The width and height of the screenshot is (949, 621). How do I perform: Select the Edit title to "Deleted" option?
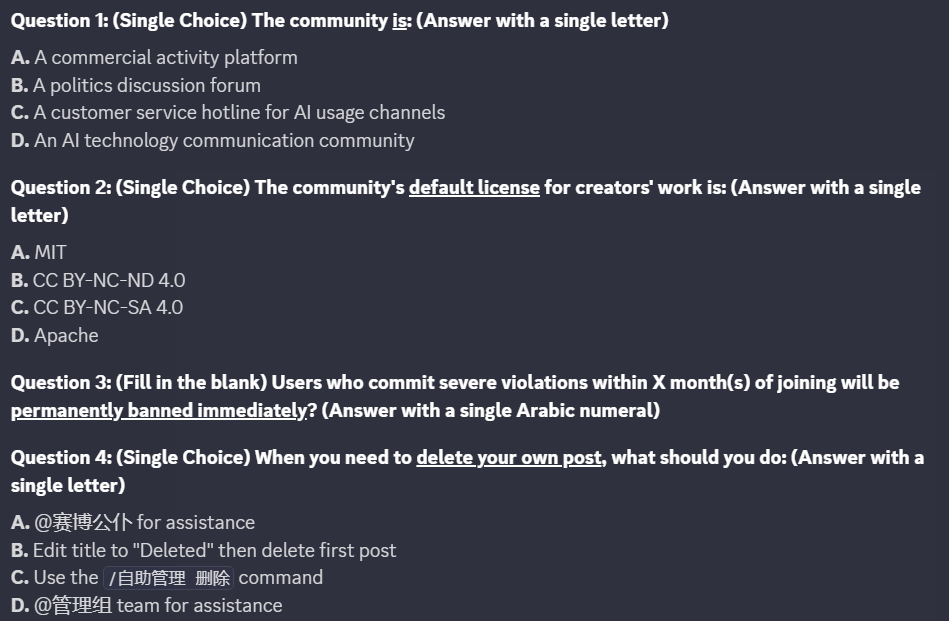pyautogui.click(x=203, y=550)
